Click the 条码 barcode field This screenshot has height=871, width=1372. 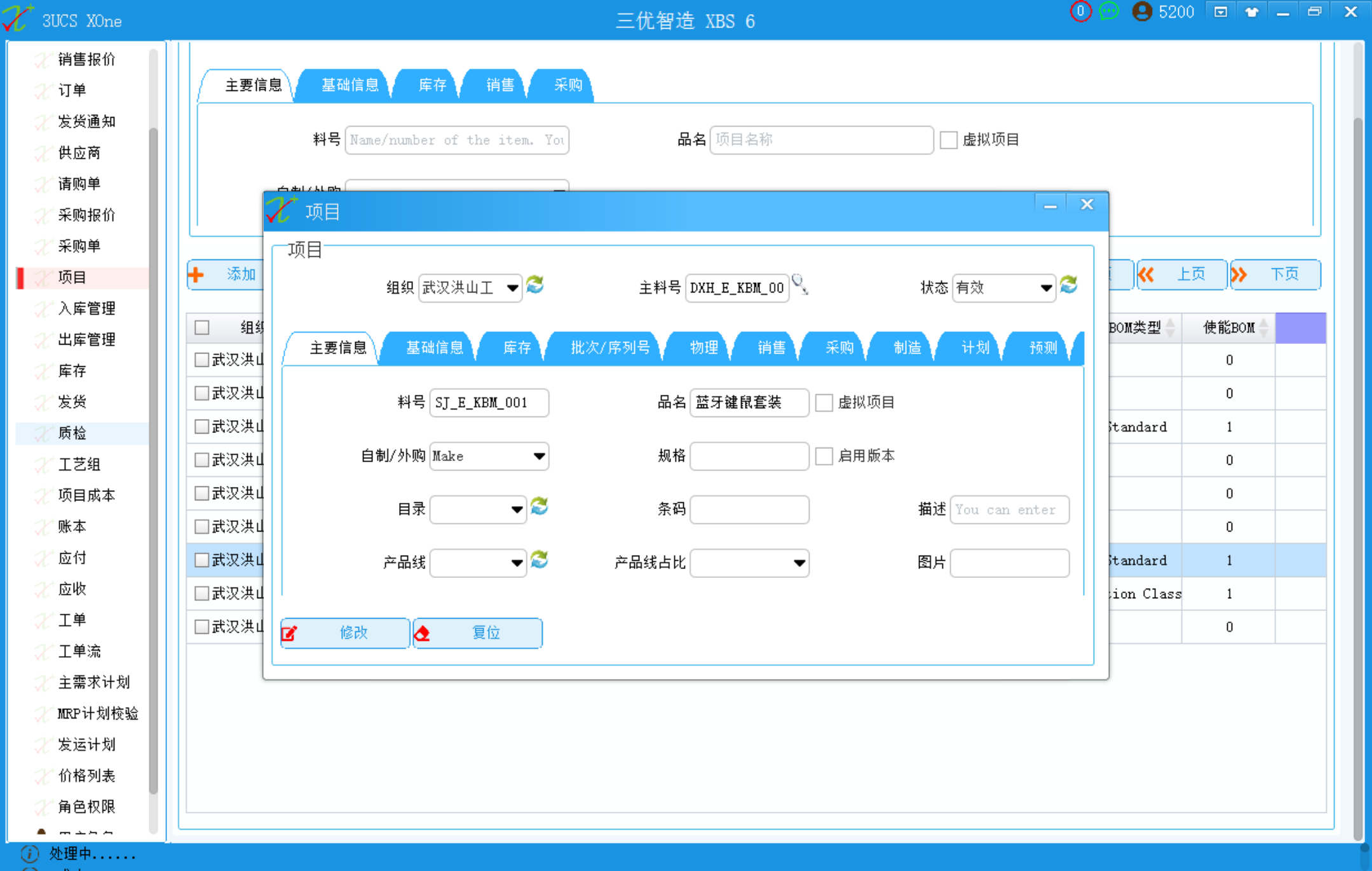tap(749, 509)
